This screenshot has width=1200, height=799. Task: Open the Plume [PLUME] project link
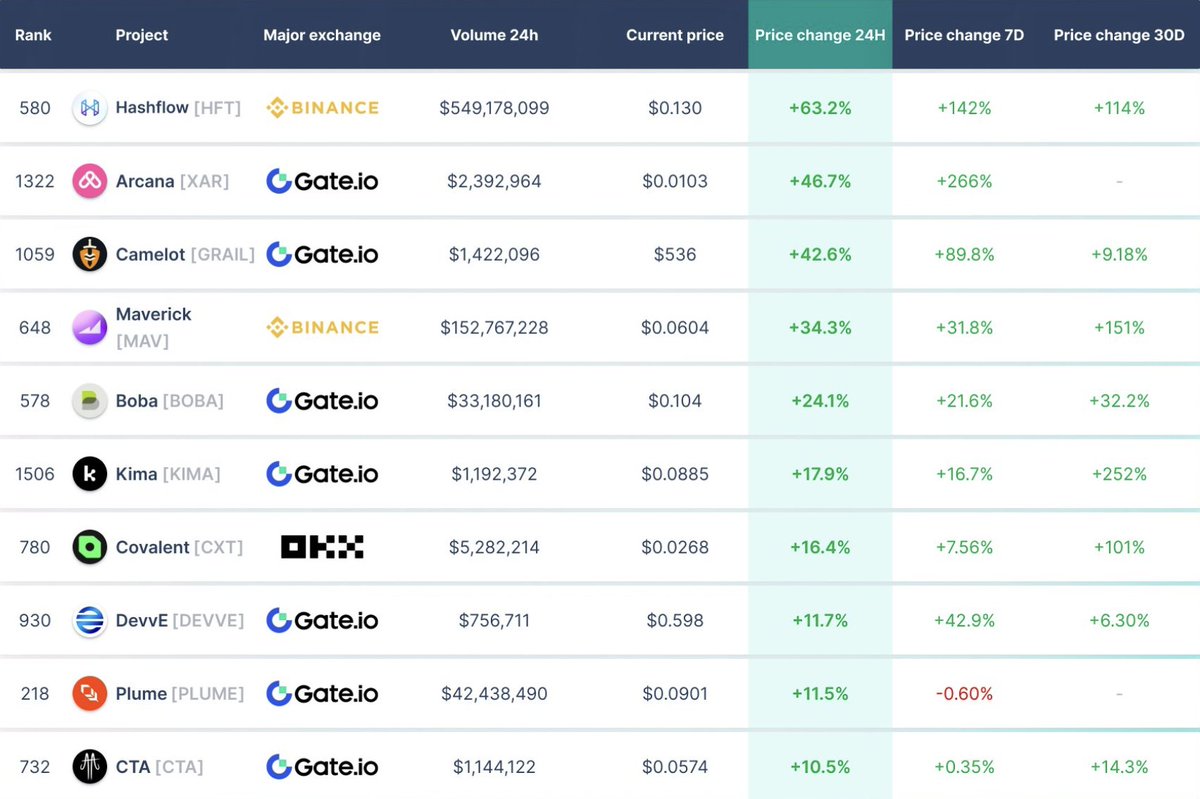point(180,693)
